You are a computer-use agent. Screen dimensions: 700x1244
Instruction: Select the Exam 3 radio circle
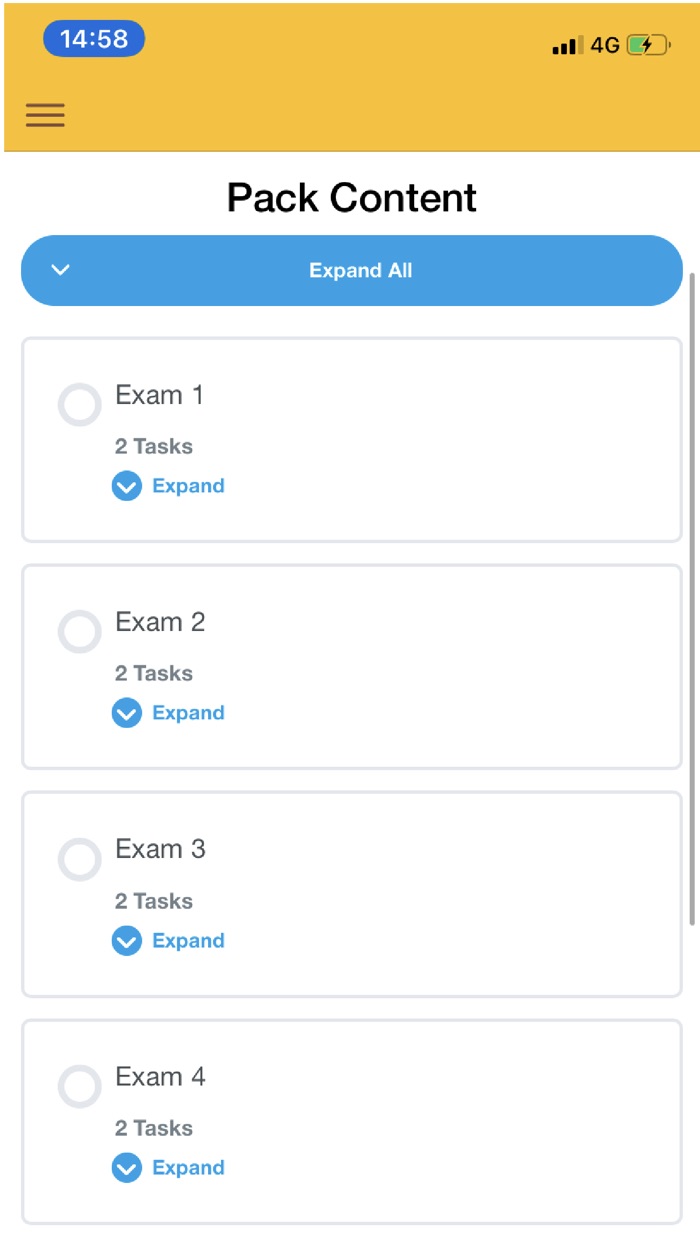[x=80, y=860]
